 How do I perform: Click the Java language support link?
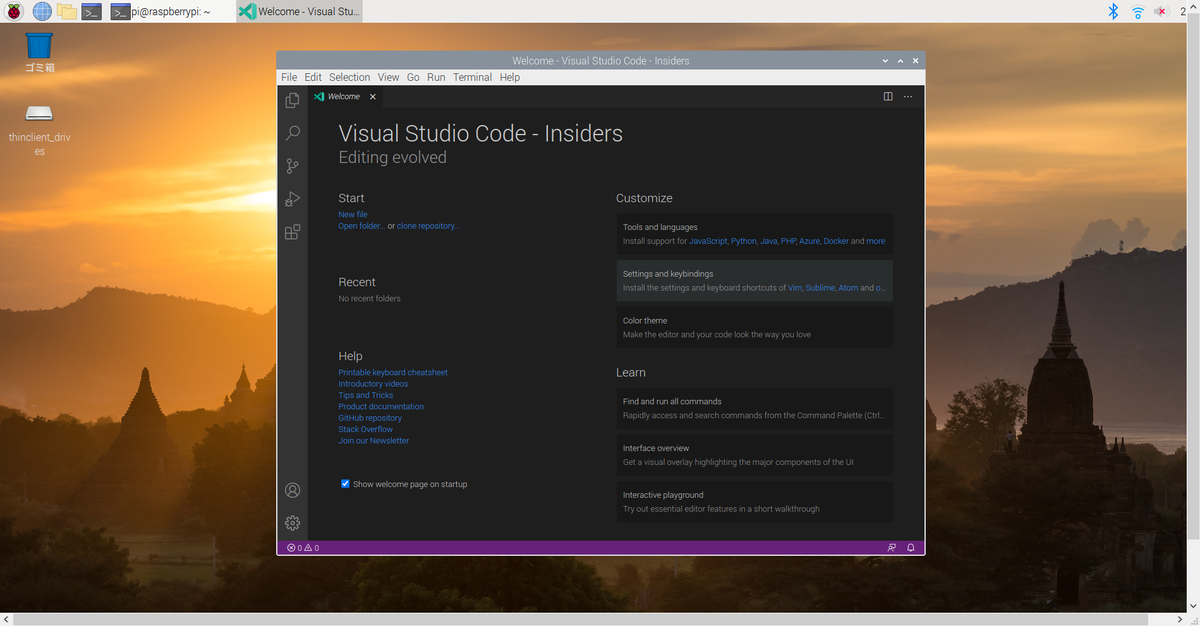769,241
